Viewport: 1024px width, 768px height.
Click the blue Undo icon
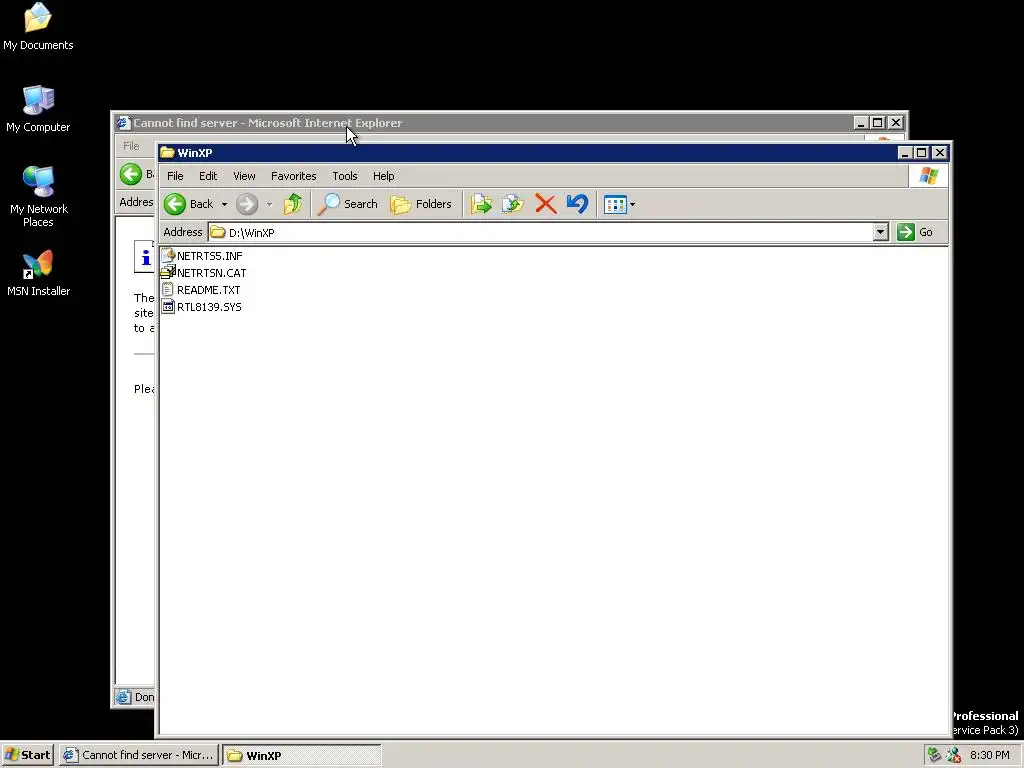tap(577, 204)
